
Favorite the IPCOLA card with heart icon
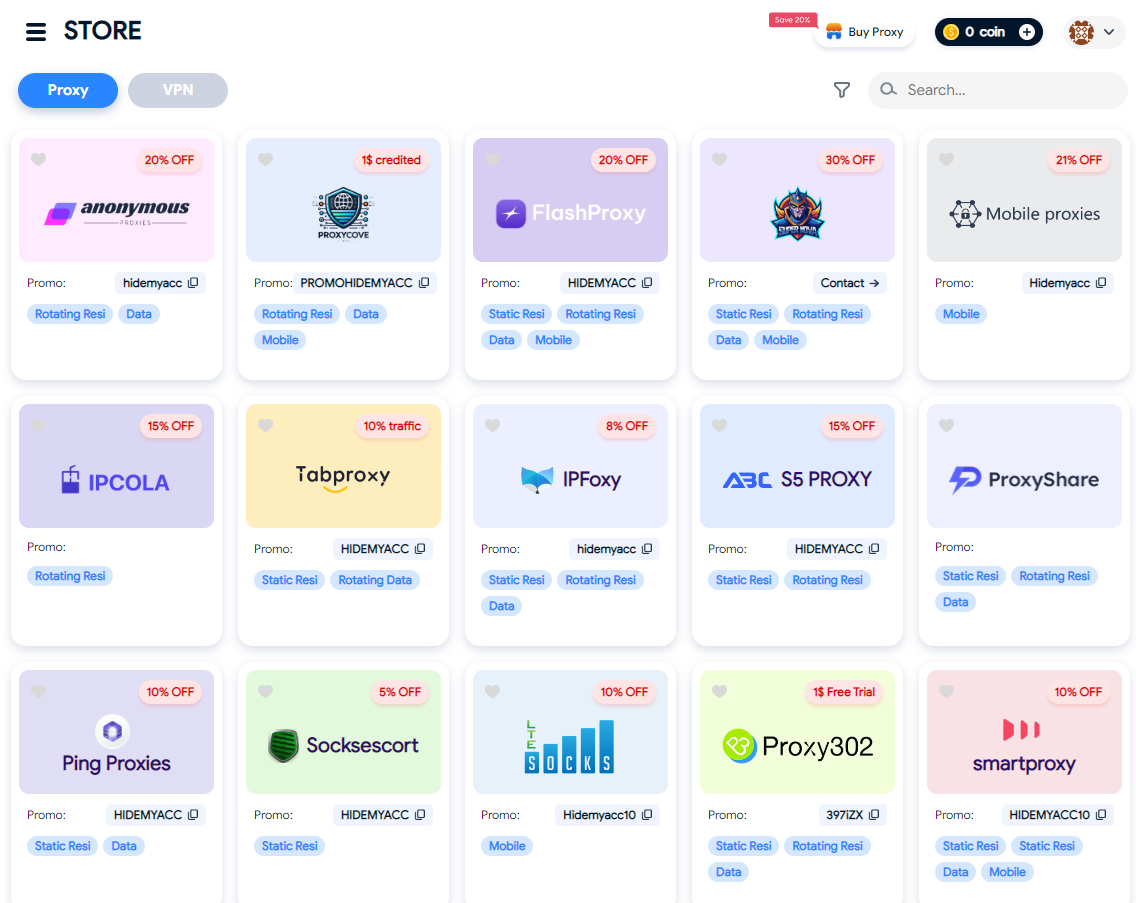[38, 425]
